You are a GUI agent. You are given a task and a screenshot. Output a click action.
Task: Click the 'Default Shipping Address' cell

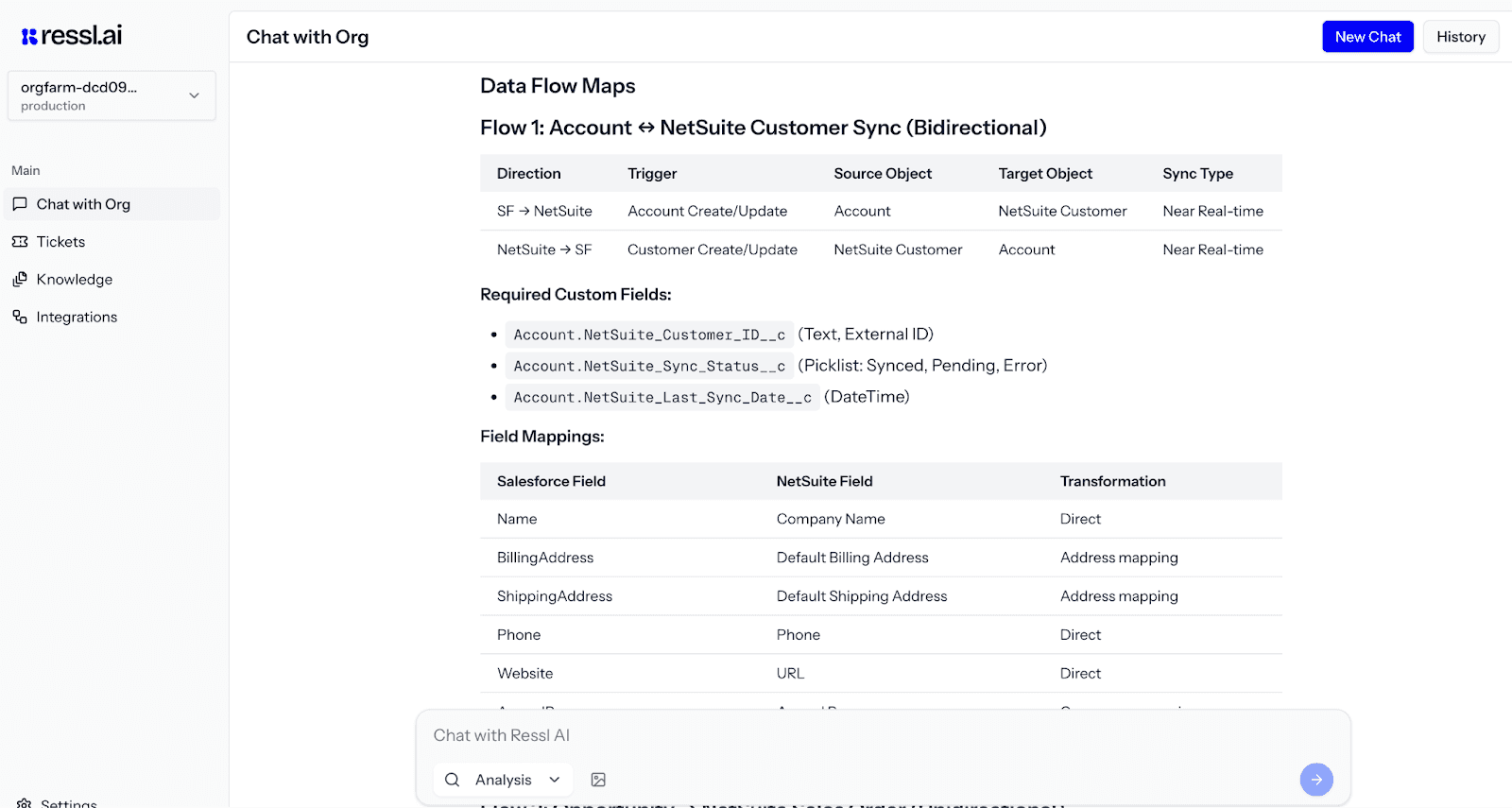[862, 596]
